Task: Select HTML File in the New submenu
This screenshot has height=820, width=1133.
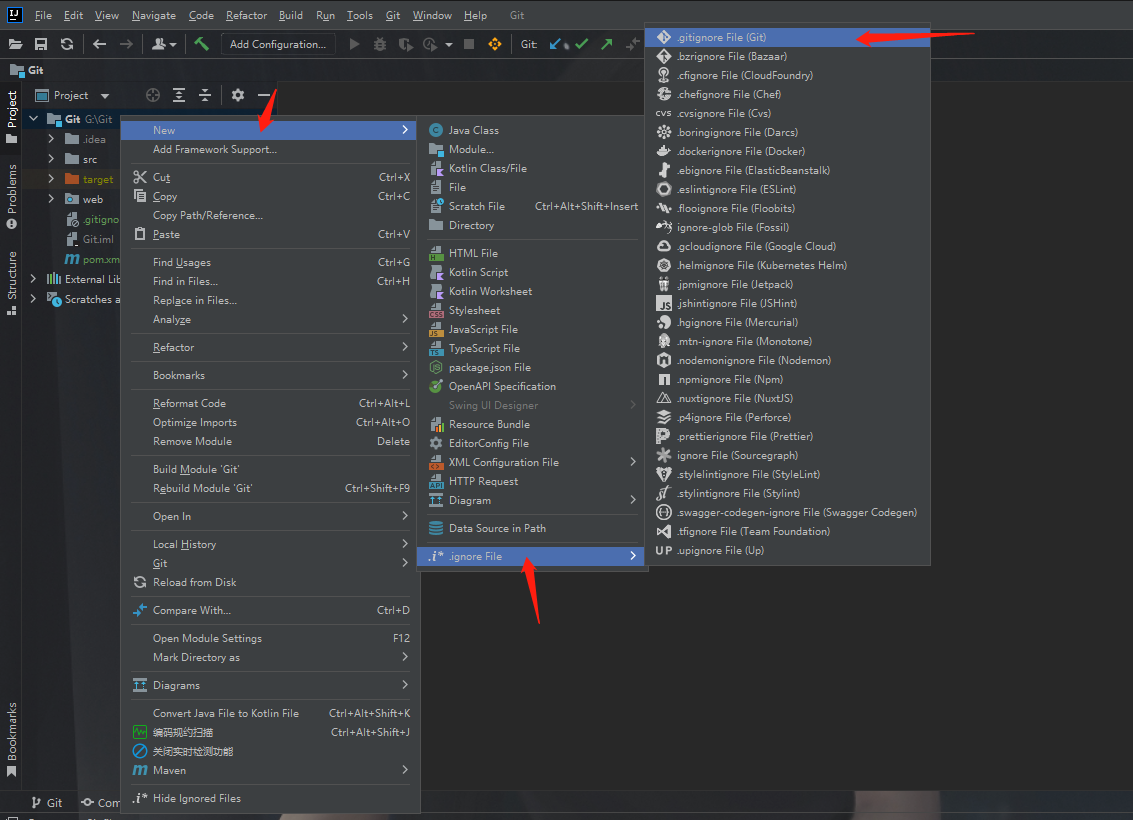Action: point(533,253)
